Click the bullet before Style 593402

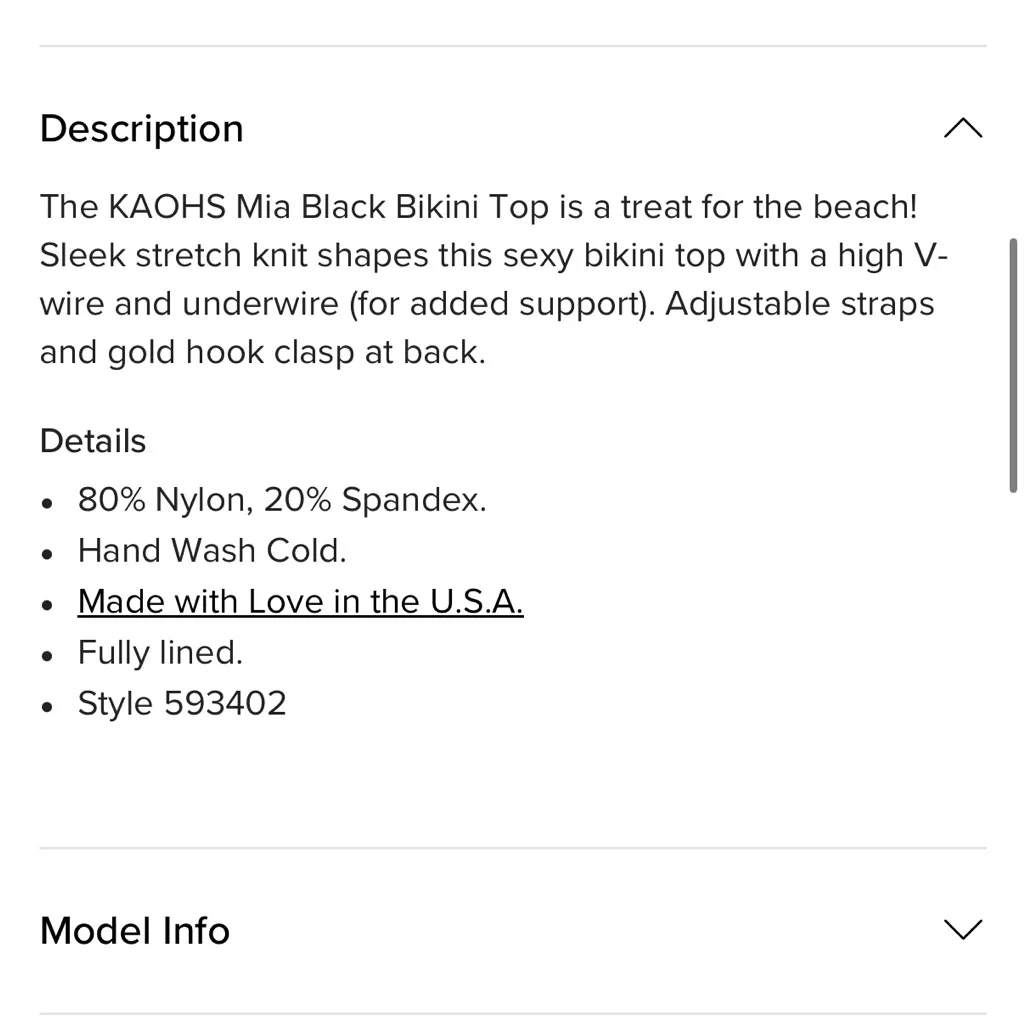47,706
